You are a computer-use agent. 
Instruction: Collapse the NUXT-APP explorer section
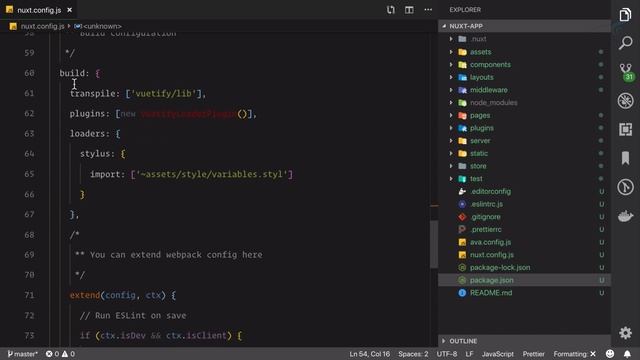coord(524,26)
